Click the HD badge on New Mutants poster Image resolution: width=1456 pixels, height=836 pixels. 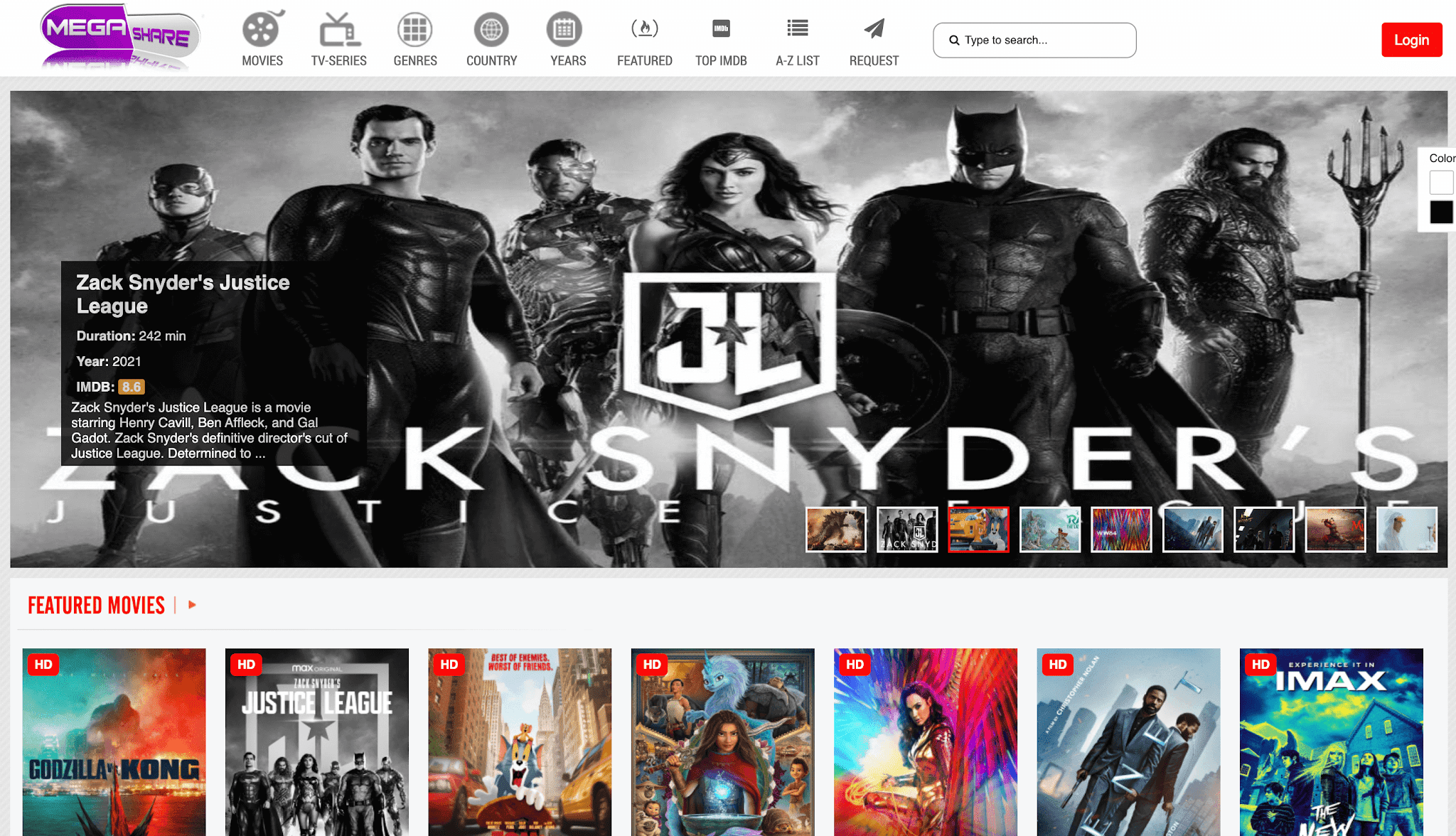click(x=1261, y=665)
